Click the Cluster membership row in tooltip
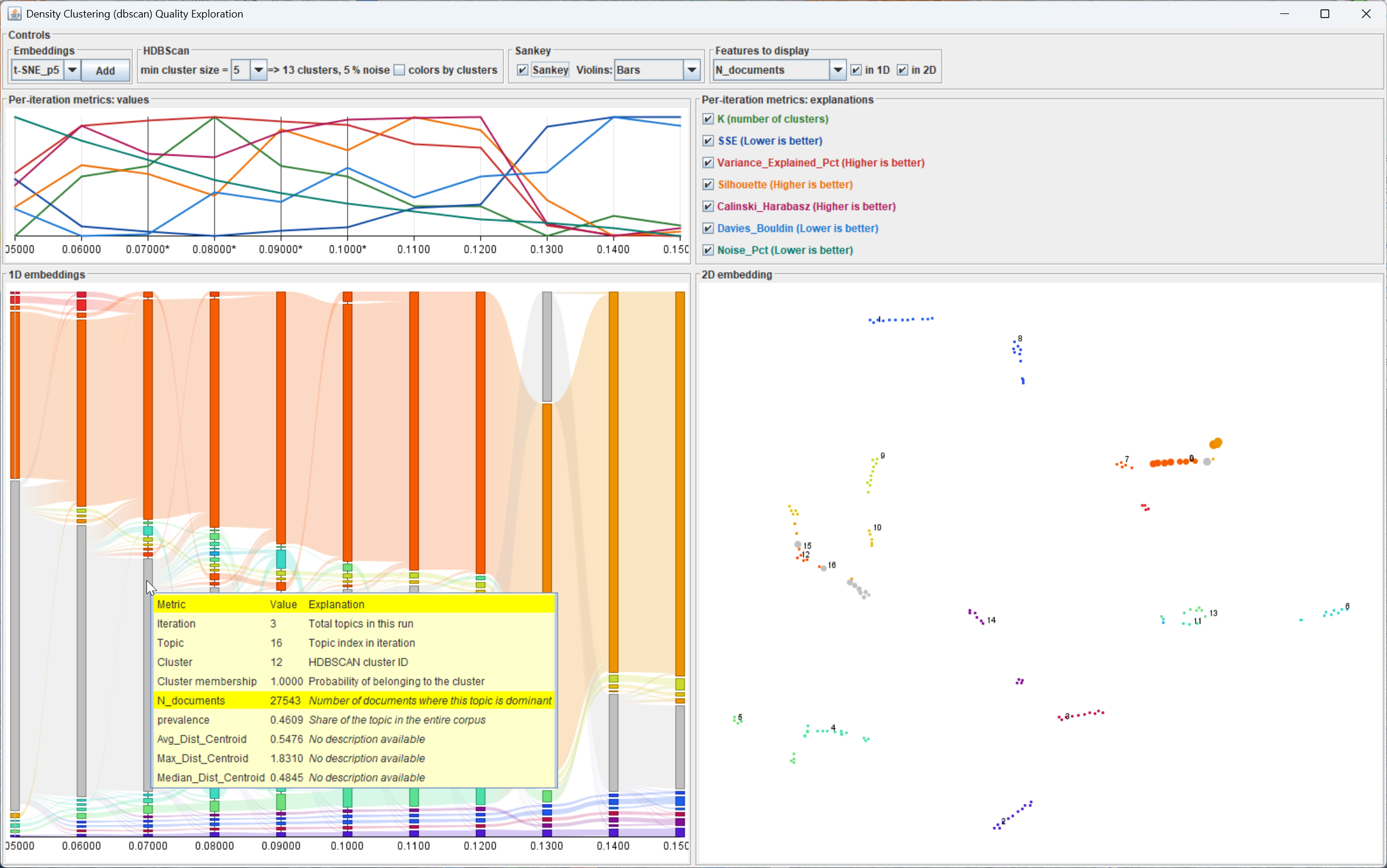This screenshot has height=868, width=1387. pyautogui.click(x=354, y=681)
